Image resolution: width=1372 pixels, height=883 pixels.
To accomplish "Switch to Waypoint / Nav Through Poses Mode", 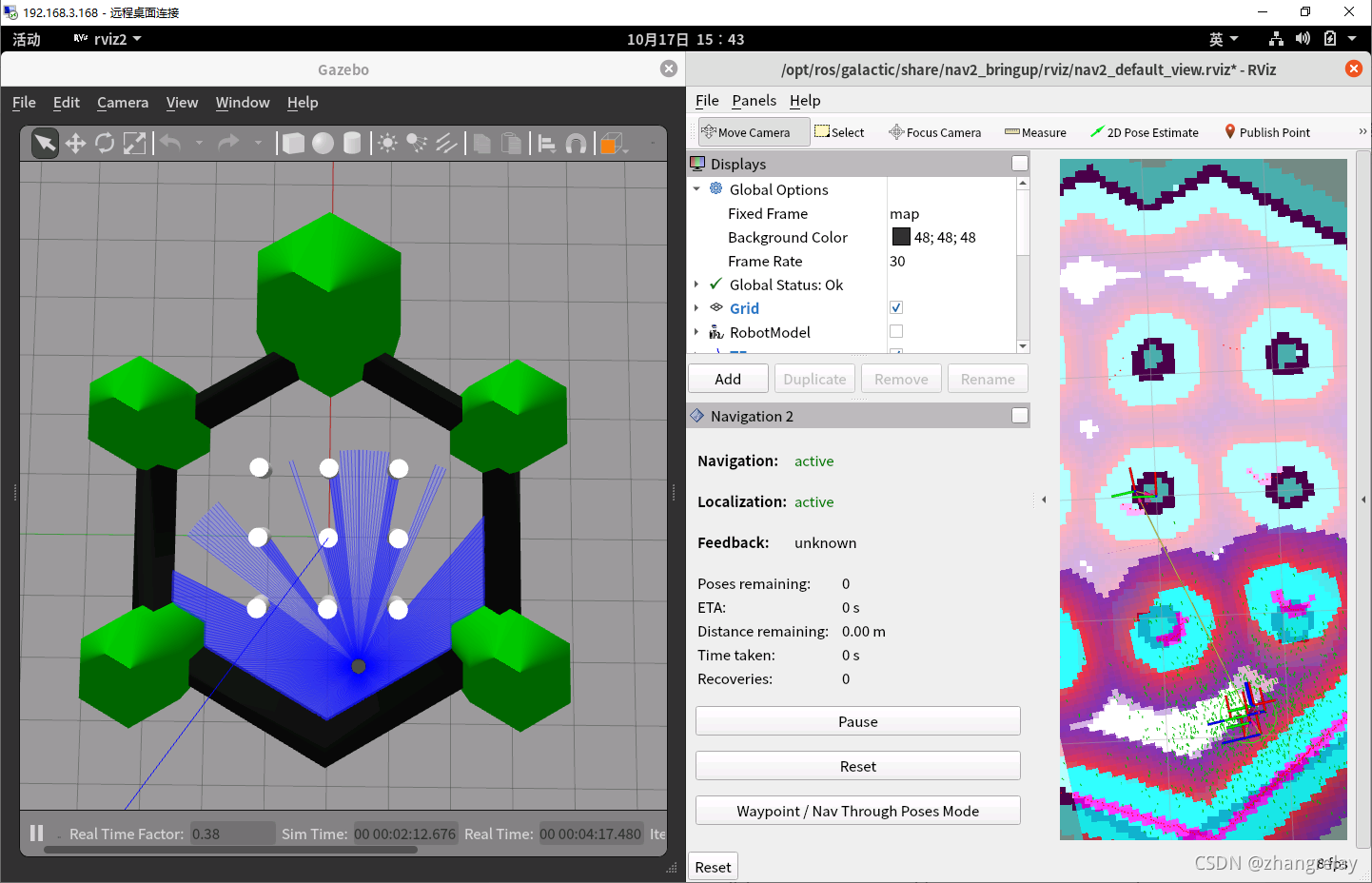I will 858,811.
